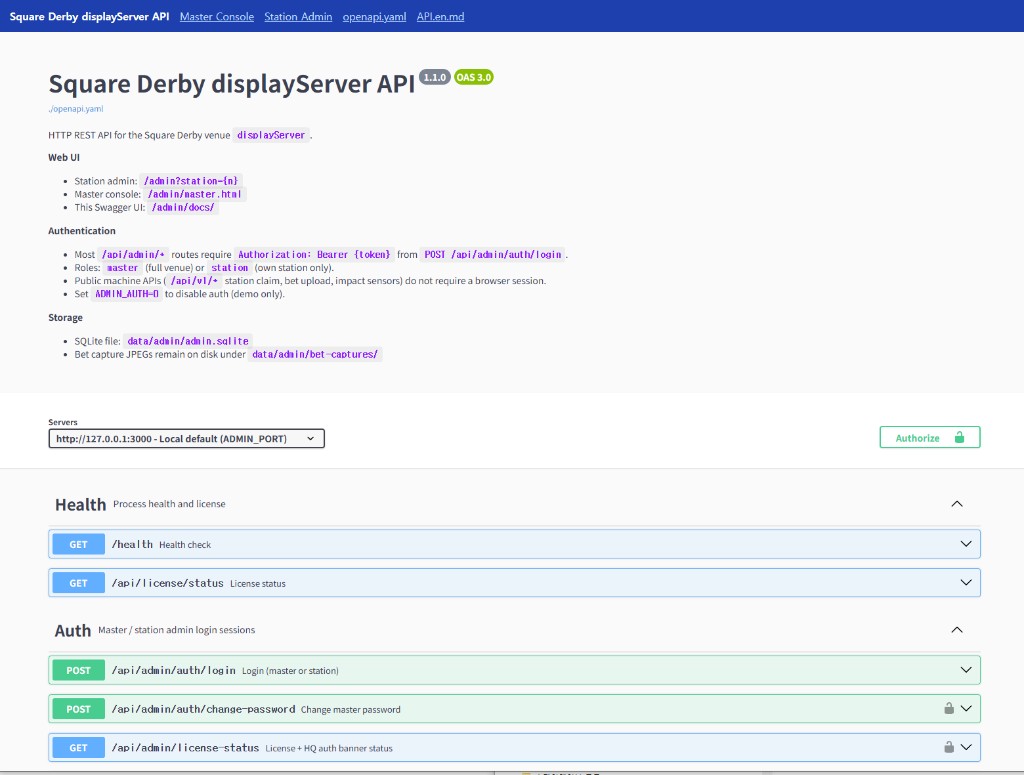Screen dimensions: 1024x775
Task: Click the Authorize button
Action: (929, 437)
